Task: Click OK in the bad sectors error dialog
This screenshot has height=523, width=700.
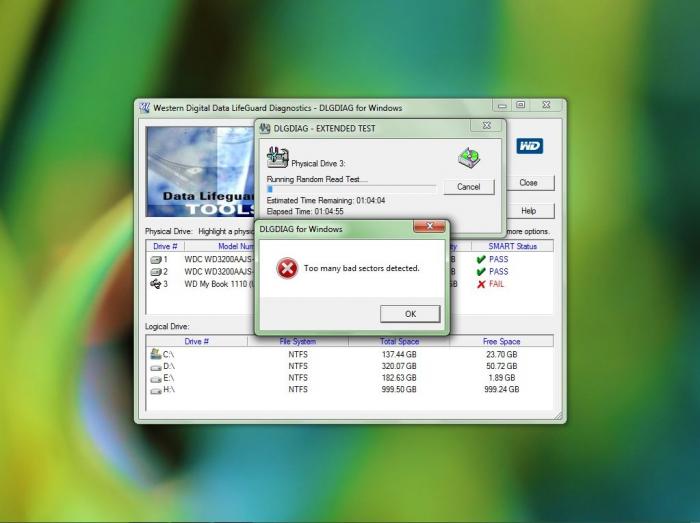Action: (410, 314)
